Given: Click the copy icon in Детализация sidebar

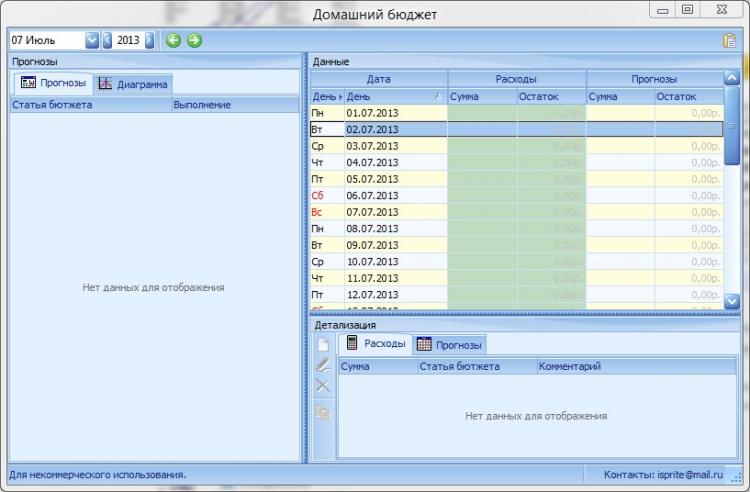Looking at the screenshot, I should pos(323,412).
